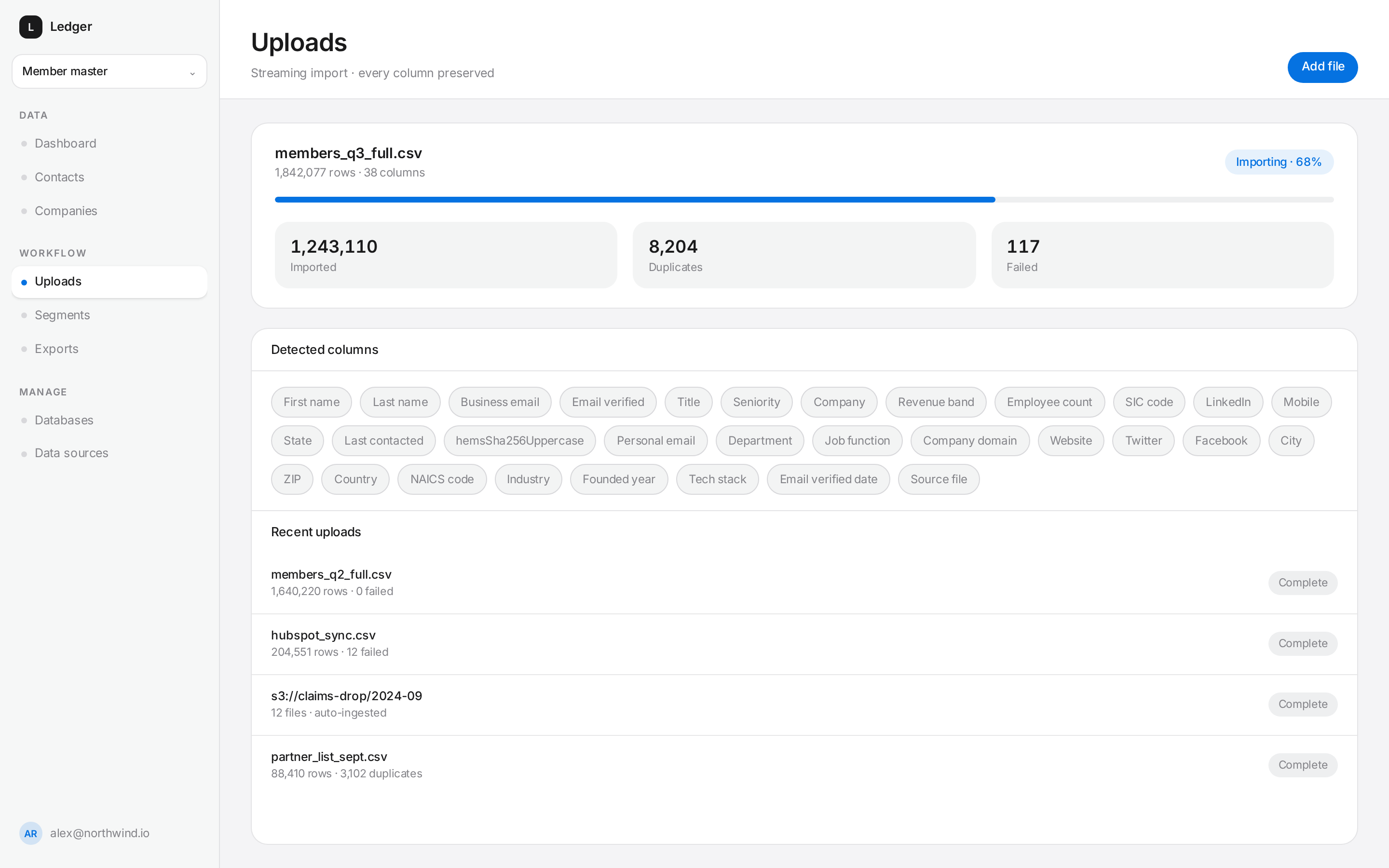Click the 8,204 Duplicates stat card

(x=804, y=255)
